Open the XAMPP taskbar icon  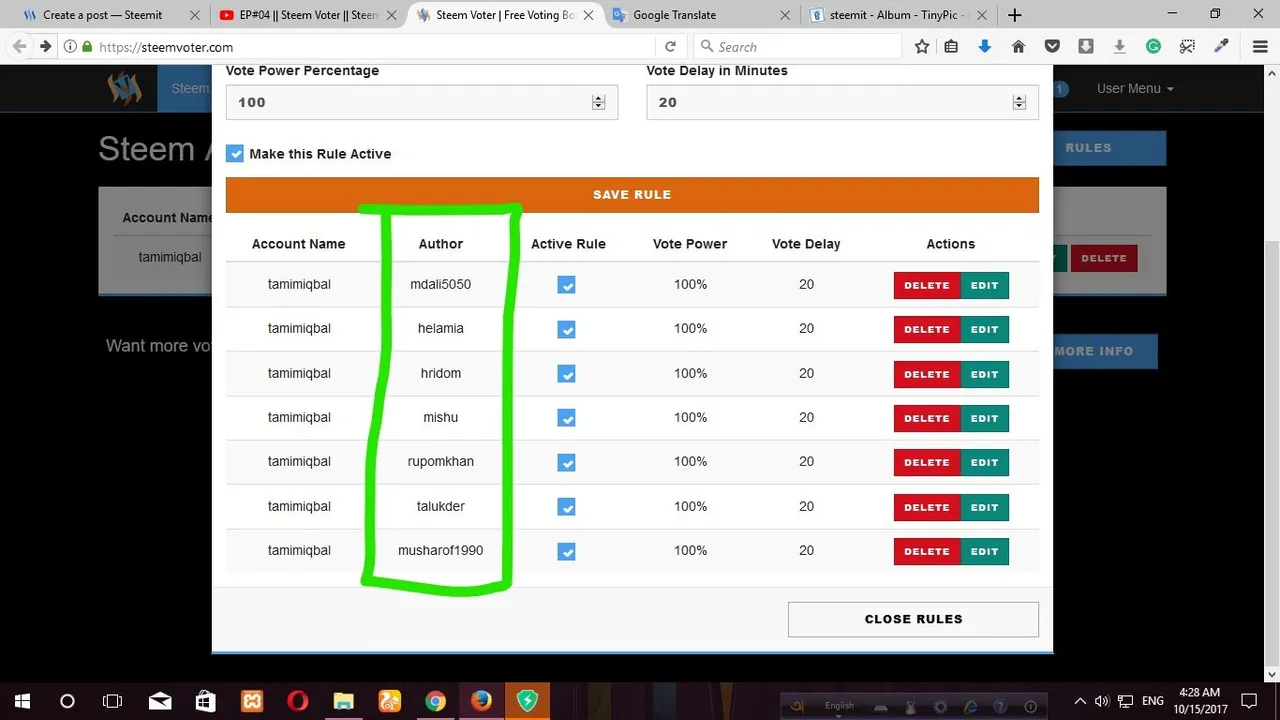point(251,701)
